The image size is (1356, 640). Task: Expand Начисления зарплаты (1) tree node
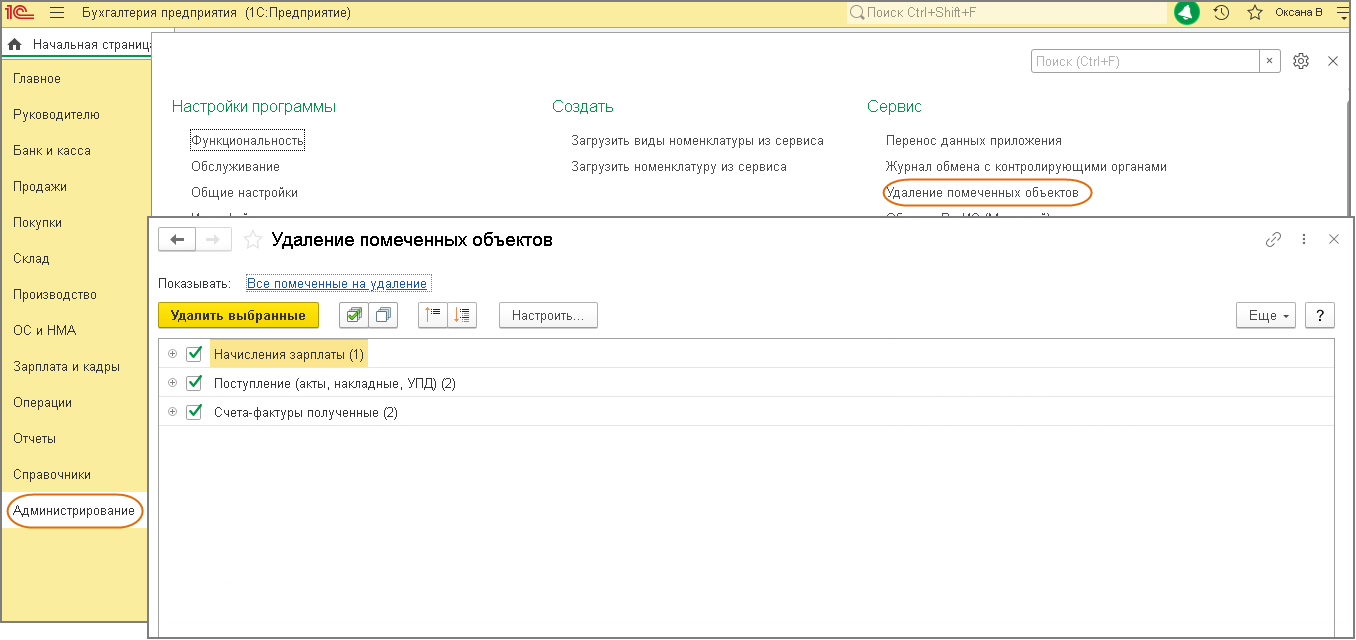(172, 354)
